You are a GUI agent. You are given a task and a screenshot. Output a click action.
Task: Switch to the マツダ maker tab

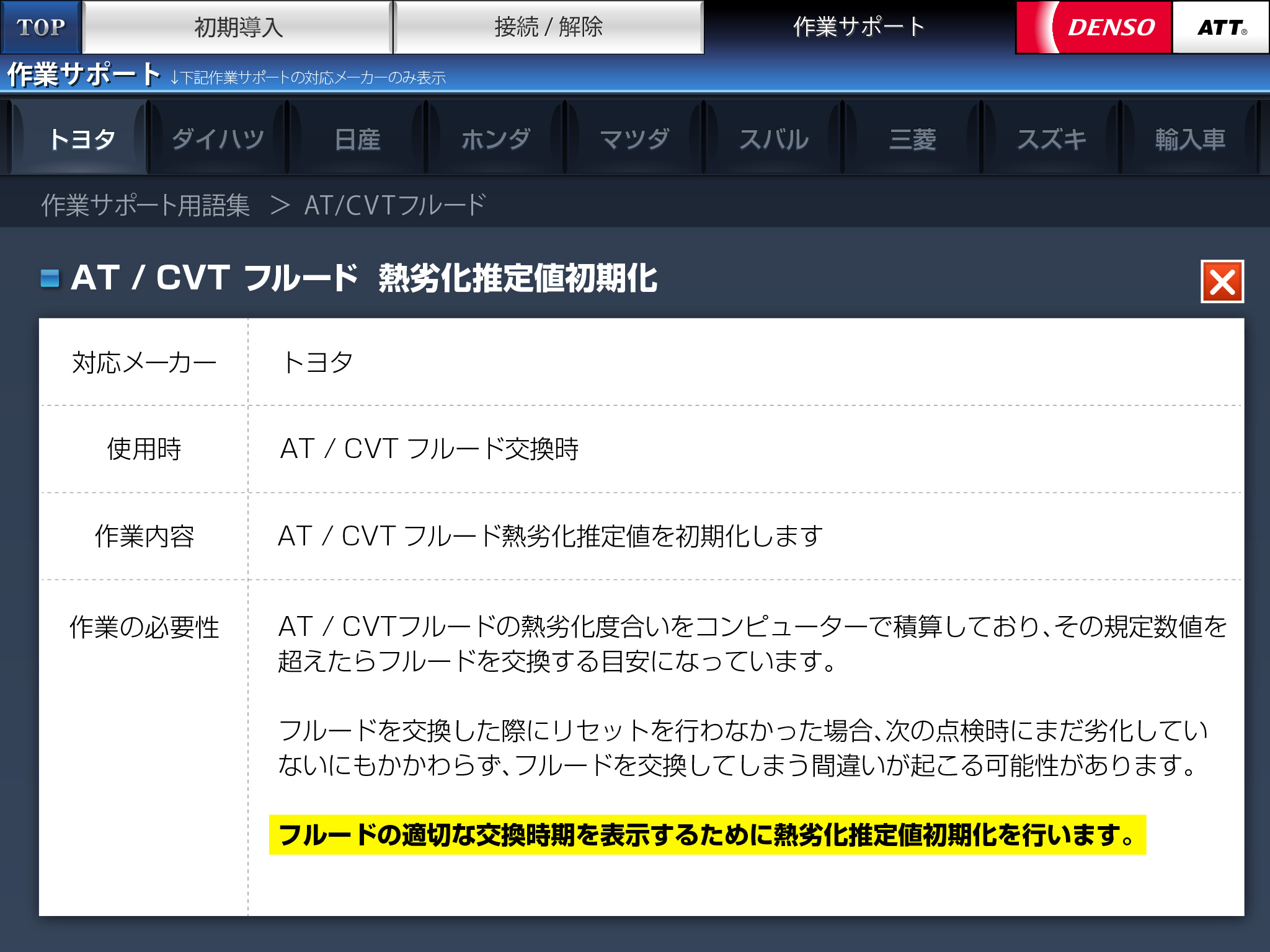[635, 139]
